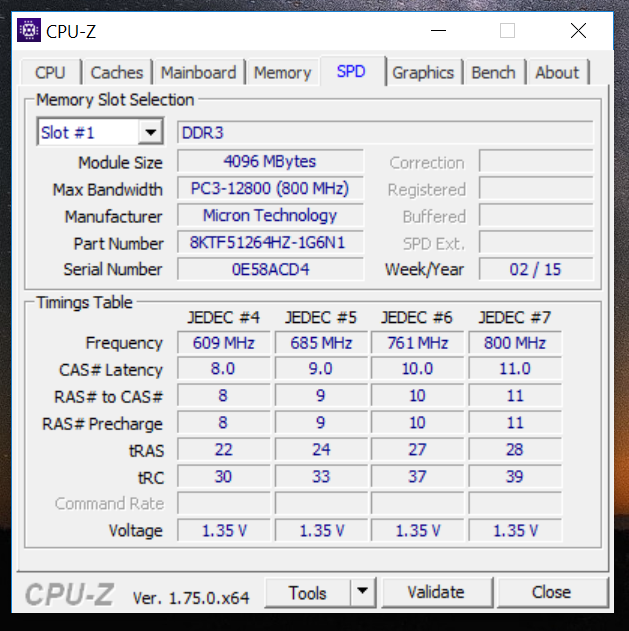Click the tRC value 33
This screenshot has width=629, height=631.
tap(321, 476)
